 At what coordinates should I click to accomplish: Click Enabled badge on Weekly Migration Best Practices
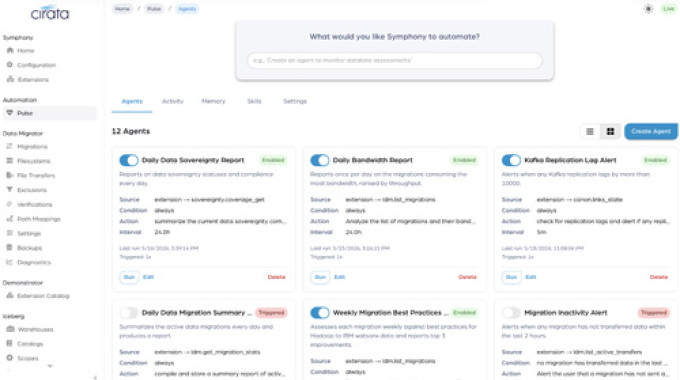[464, 312]
